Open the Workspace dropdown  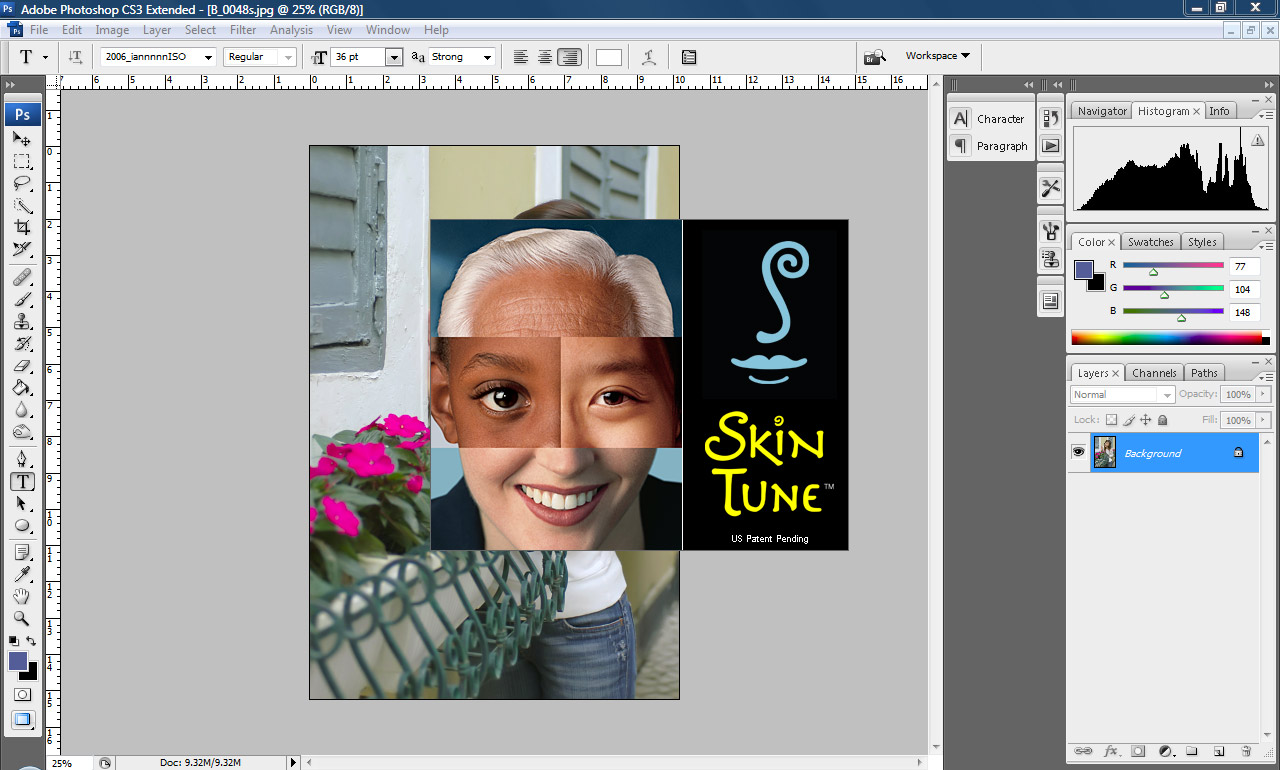point(938,56)
